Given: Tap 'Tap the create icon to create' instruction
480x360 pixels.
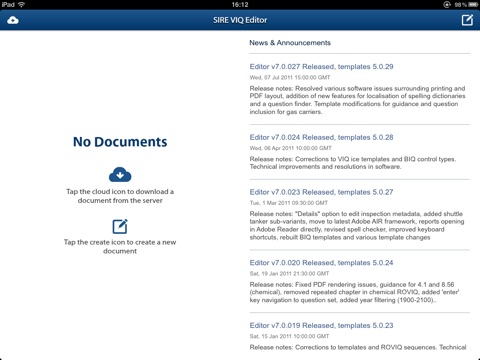Looking at the screenshot, I should click(x=120, y=247).
